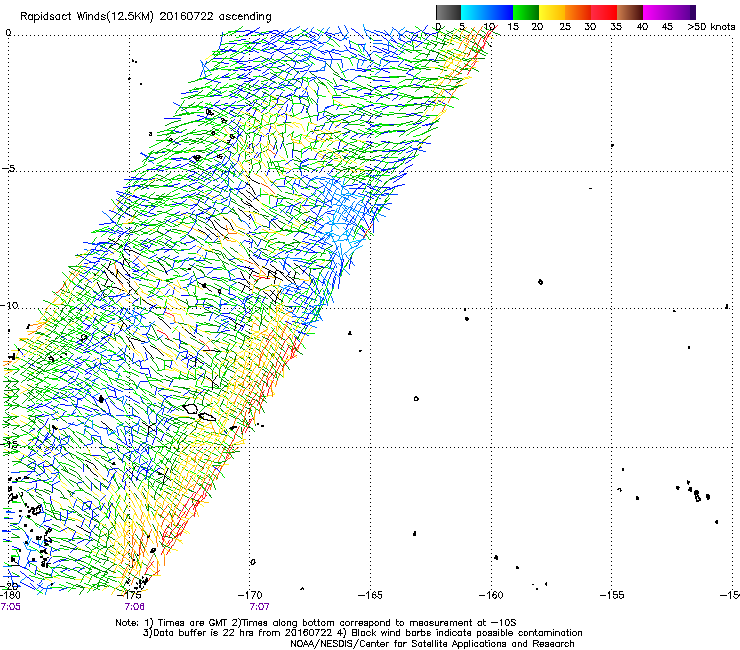Click the '-15' latitude label

click(x=9, y=444)
